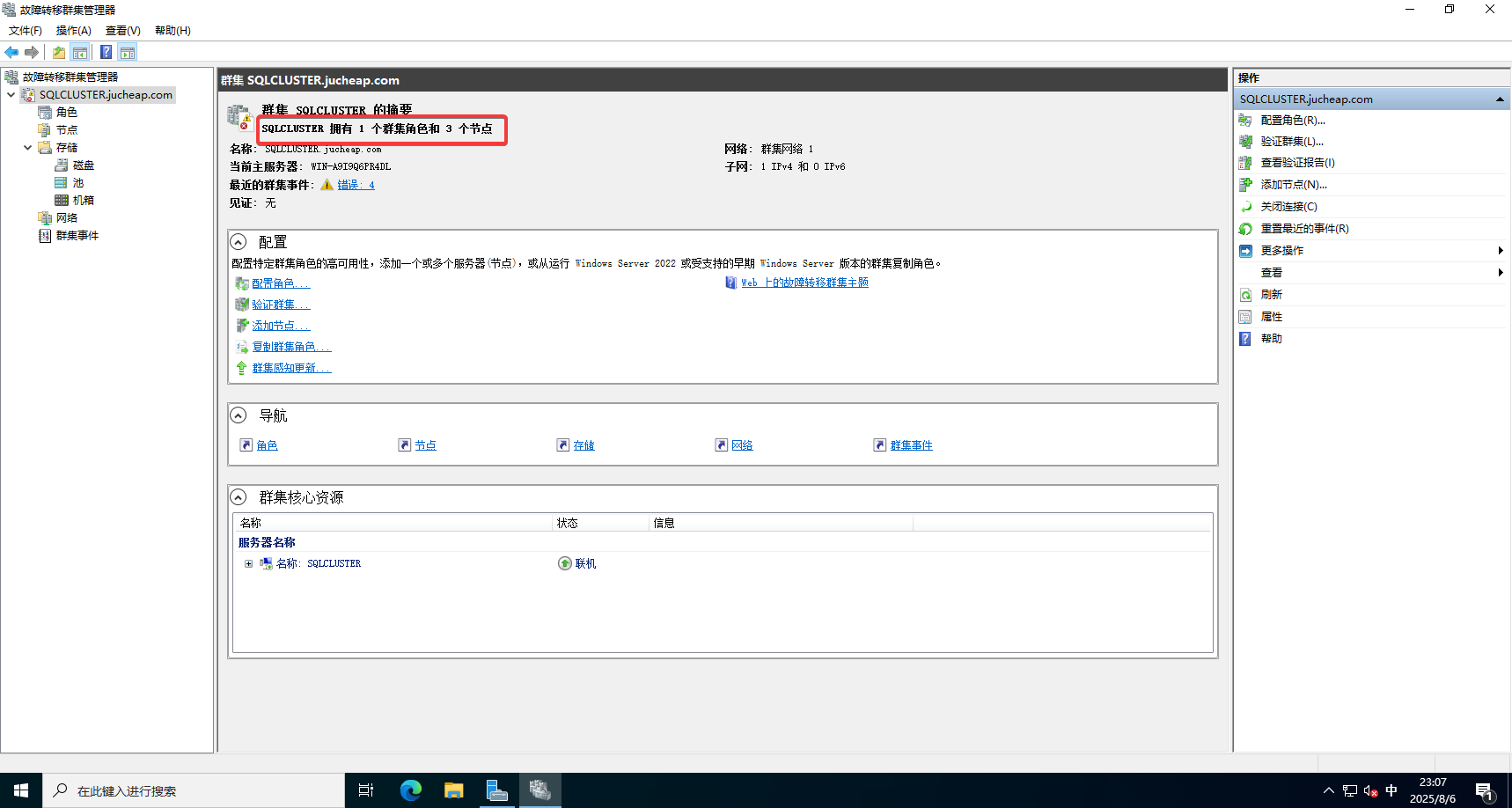Sort by 状态 column header

[601, 523]
